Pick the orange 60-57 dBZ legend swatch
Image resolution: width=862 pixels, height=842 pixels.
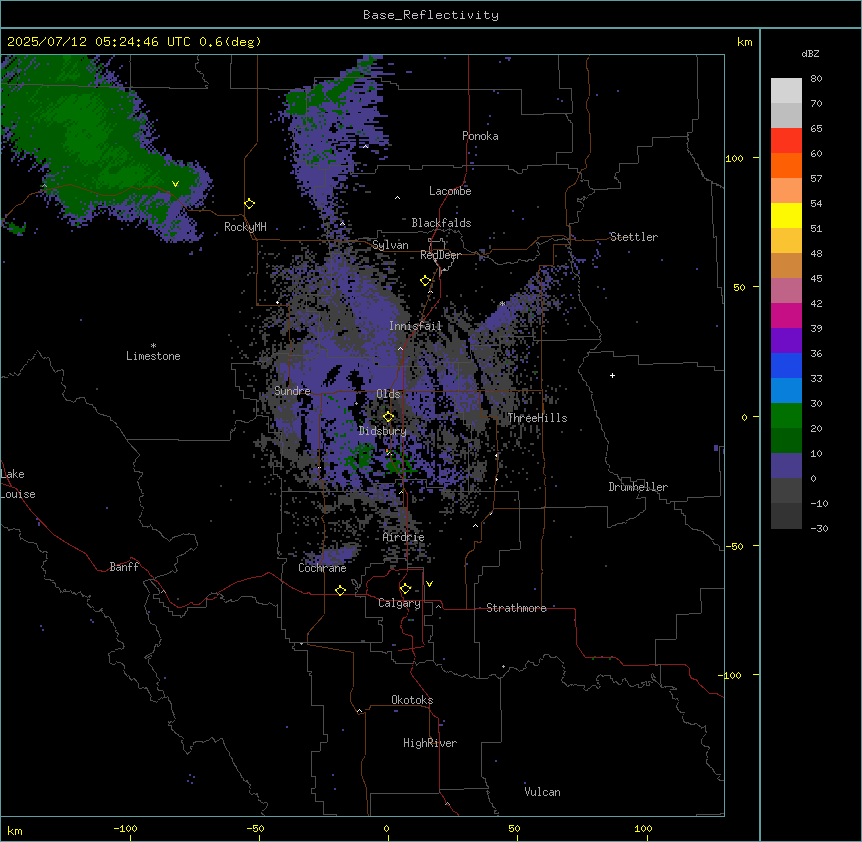tap(786, 165)
